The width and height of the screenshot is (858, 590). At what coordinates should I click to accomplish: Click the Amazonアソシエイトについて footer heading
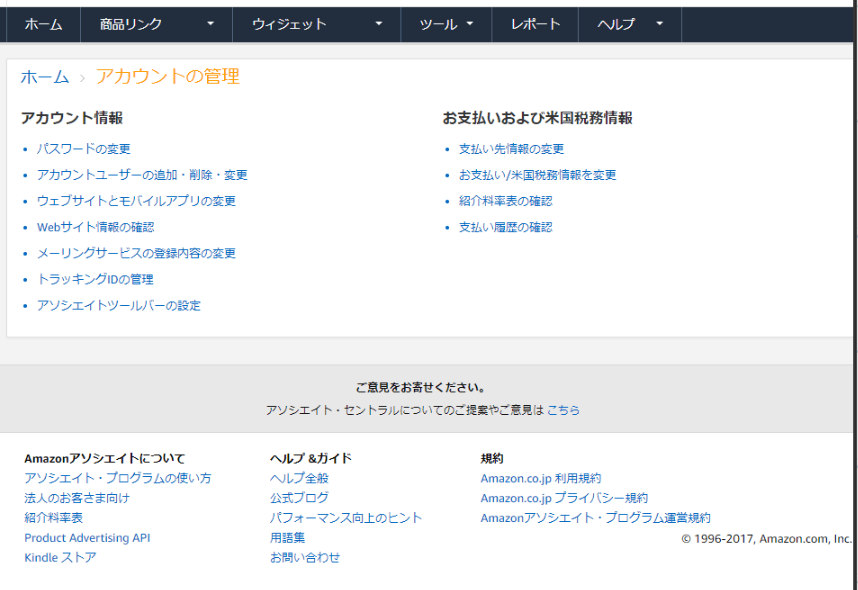click(x=105, y=459)
